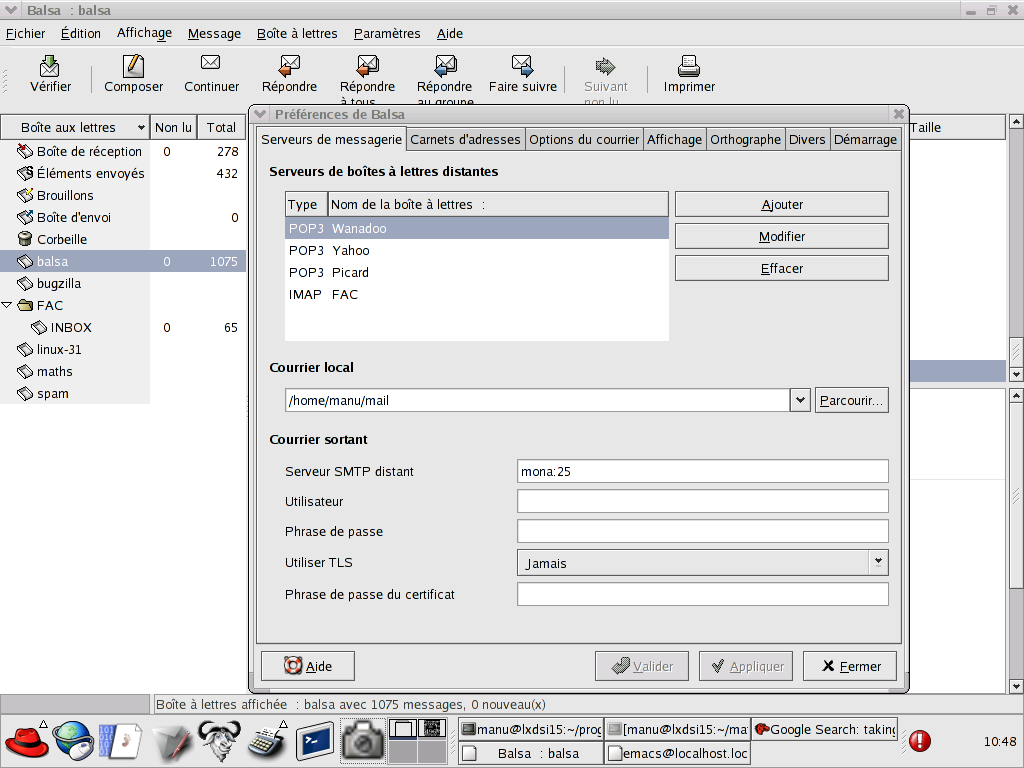Switch to the Orthographe tab
The height and width of the screenshot is (768, 1024).
coord(745,139)
